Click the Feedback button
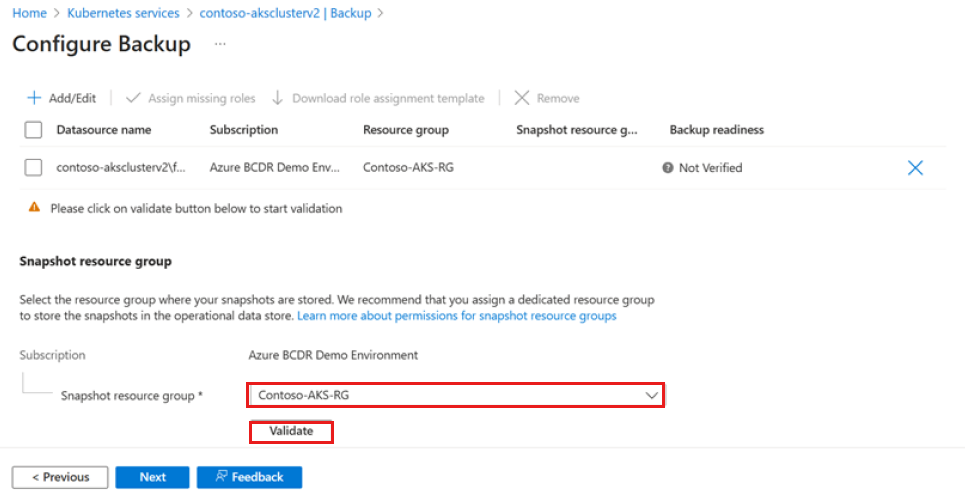965x502 pixels. click(x=249, y=477)
